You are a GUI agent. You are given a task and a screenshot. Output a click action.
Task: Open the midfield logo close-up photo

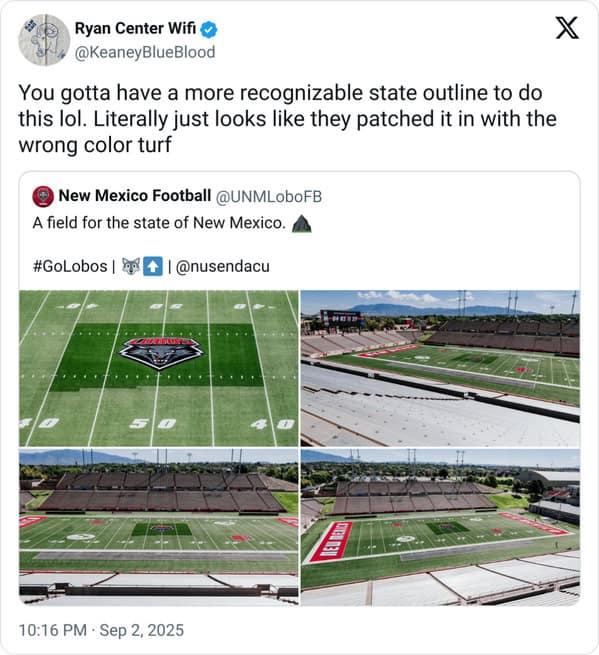[159, 368]
